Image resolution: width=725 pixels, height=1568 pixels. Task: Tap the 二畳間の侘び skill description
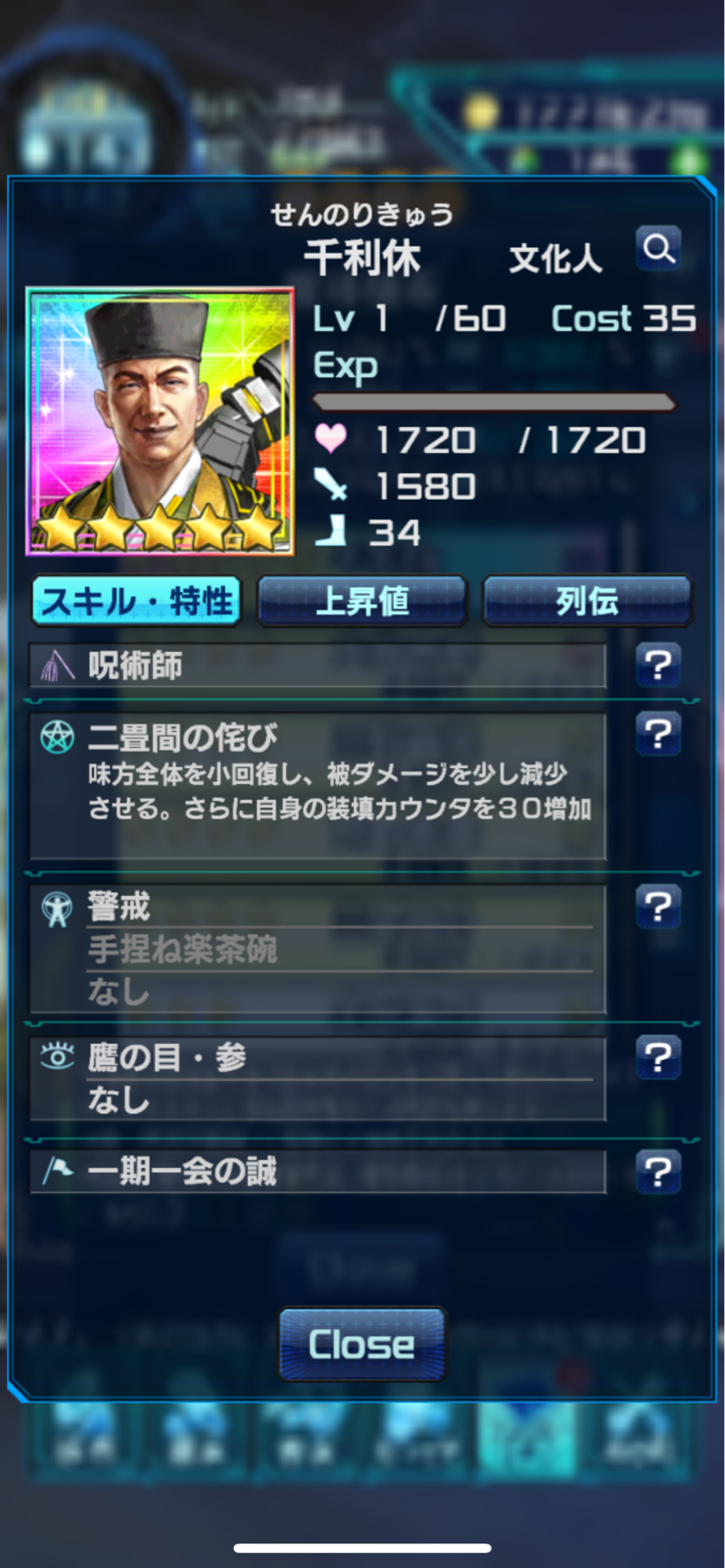point(340,792)
